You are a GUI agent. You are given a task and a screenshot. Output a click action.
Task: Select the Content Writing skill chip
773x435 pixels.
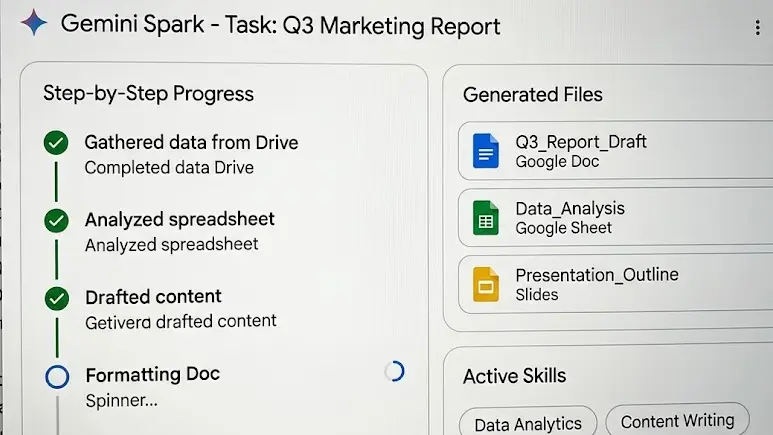[677, 421]
